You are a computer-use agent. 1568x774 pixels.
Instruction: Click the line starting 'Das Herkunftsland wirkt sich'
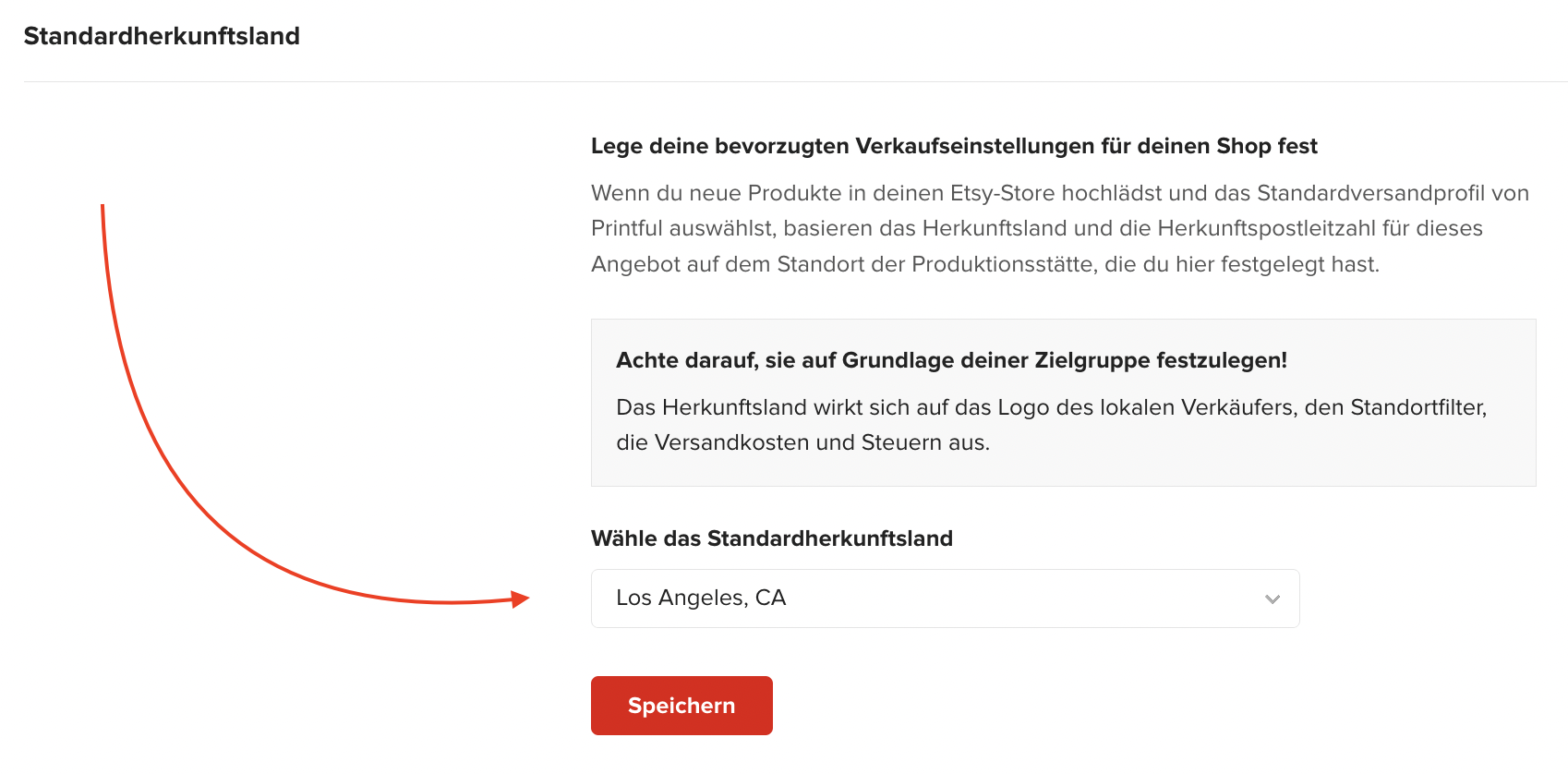click(1051, 407)
